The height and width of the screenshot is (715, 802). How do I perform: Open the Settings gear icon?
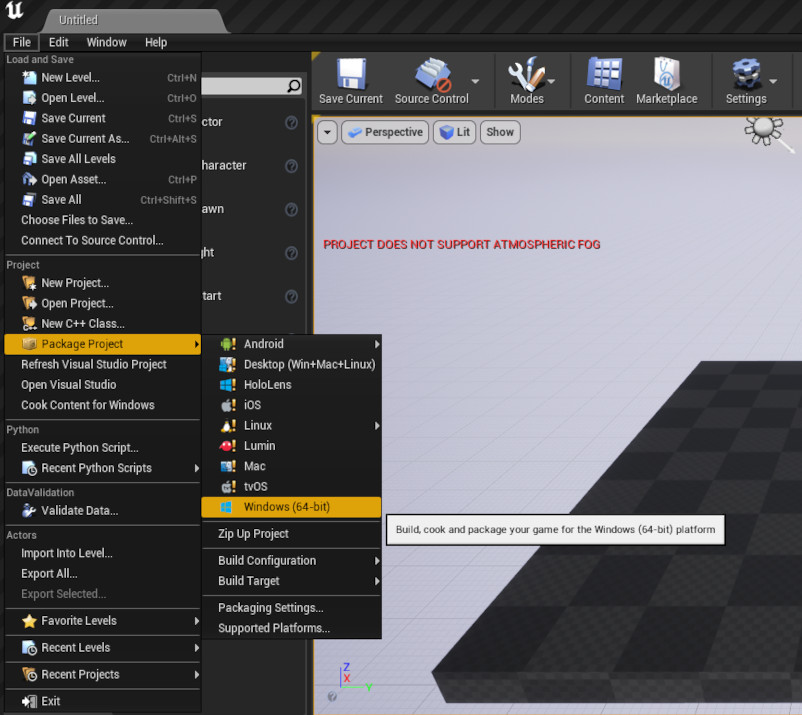tap(746, 74)
